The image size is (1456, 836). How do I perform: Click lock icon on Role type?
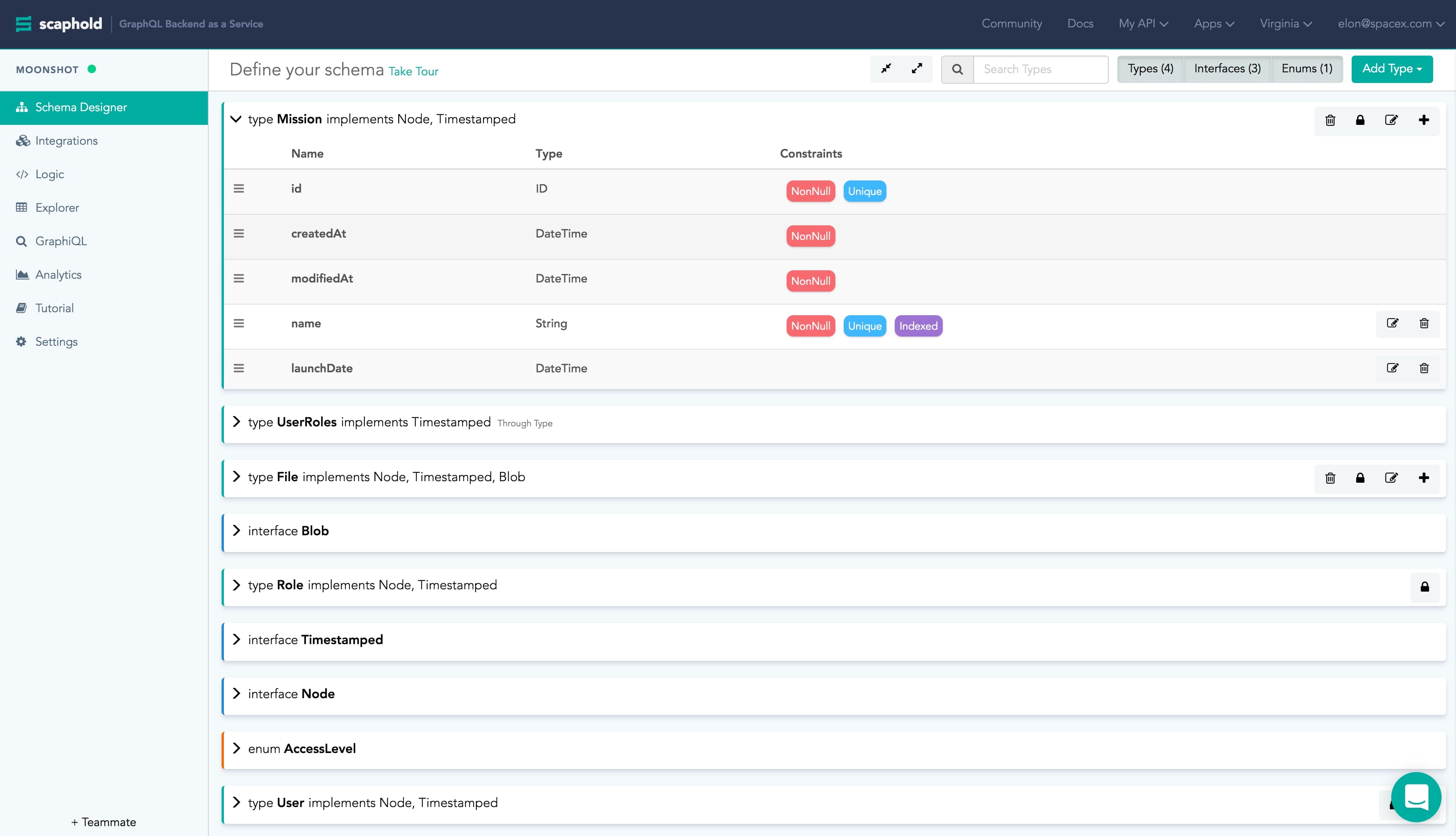pos(1424,587)
